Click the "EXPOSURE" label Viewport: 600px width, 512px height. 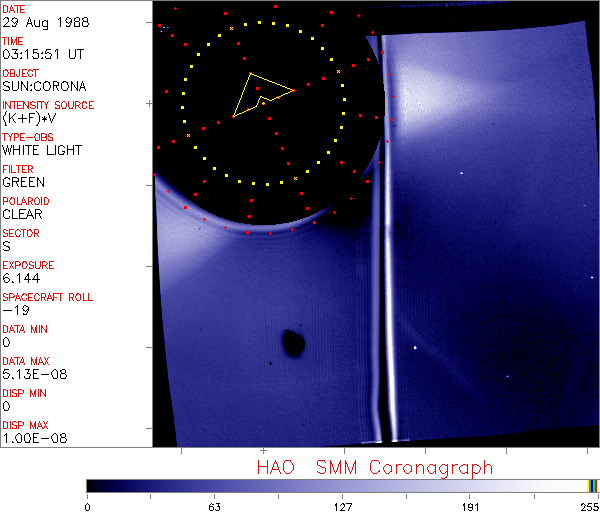[x=28, y=265]
